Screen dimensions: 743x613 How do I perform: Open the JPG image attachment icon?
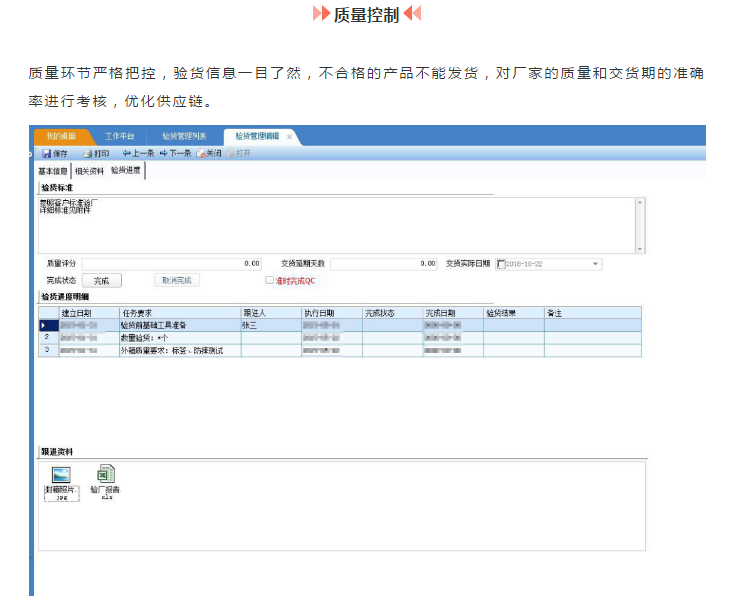tap(61, 475)
